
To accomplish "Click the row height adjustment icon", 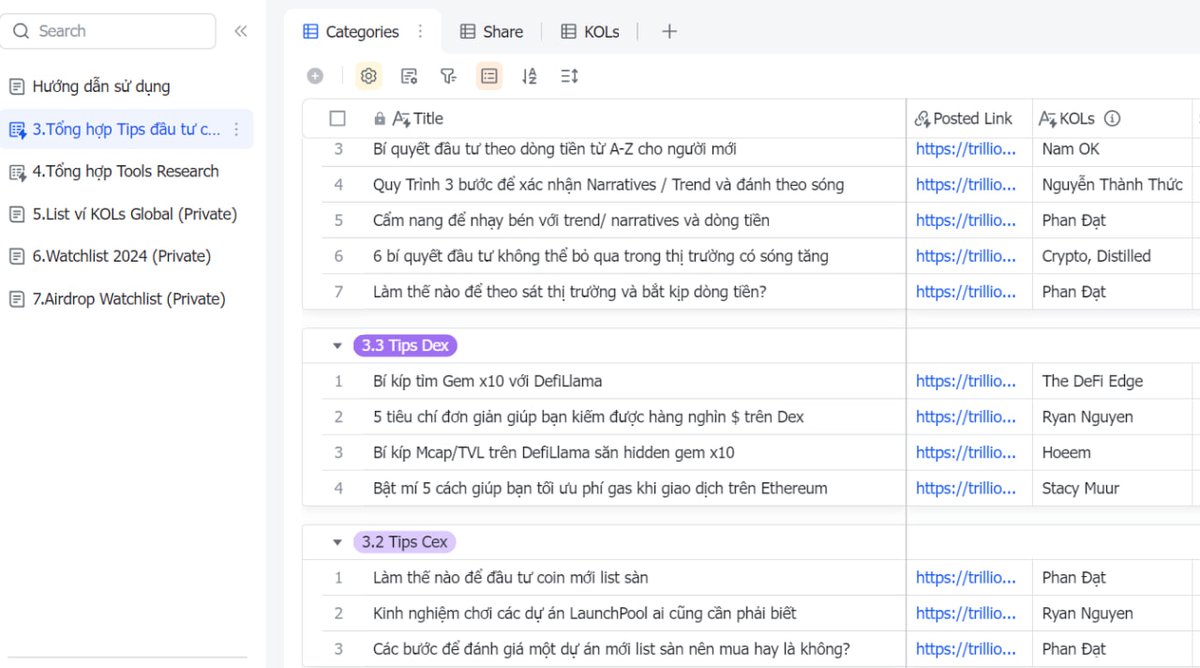I will (568, 75).
